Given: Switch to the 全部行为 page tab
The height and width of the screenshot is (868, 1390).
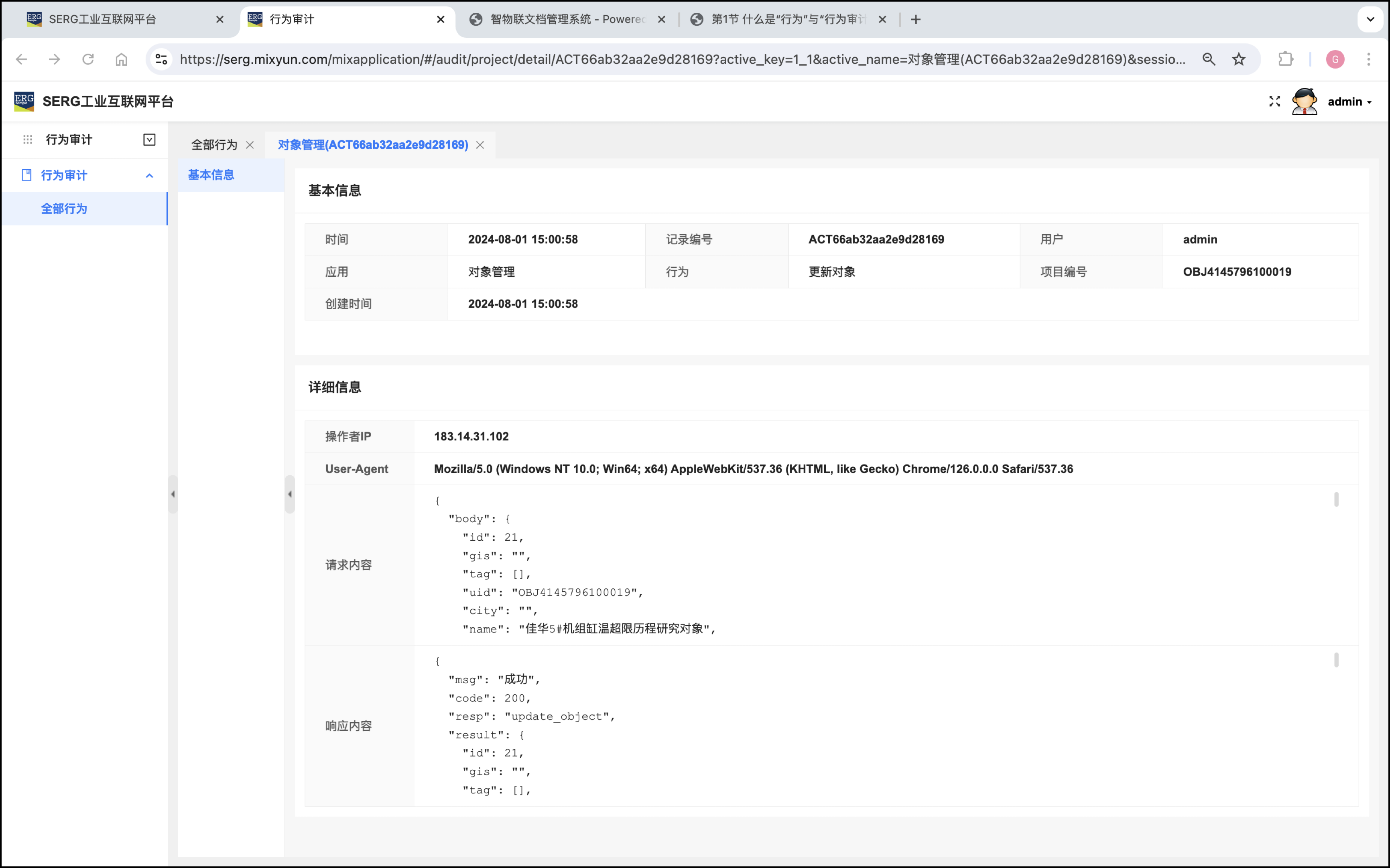Looking at the screenshot, I should pos(214,145).
